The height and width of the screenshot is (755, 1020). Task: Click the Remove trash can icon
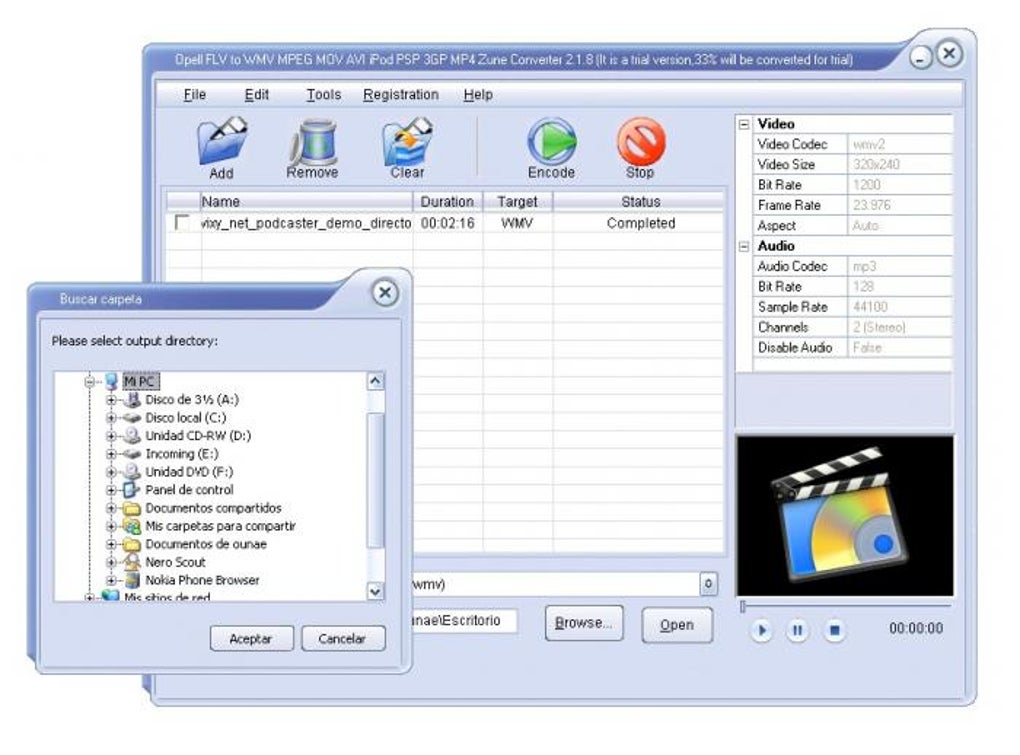coord(313,141)
